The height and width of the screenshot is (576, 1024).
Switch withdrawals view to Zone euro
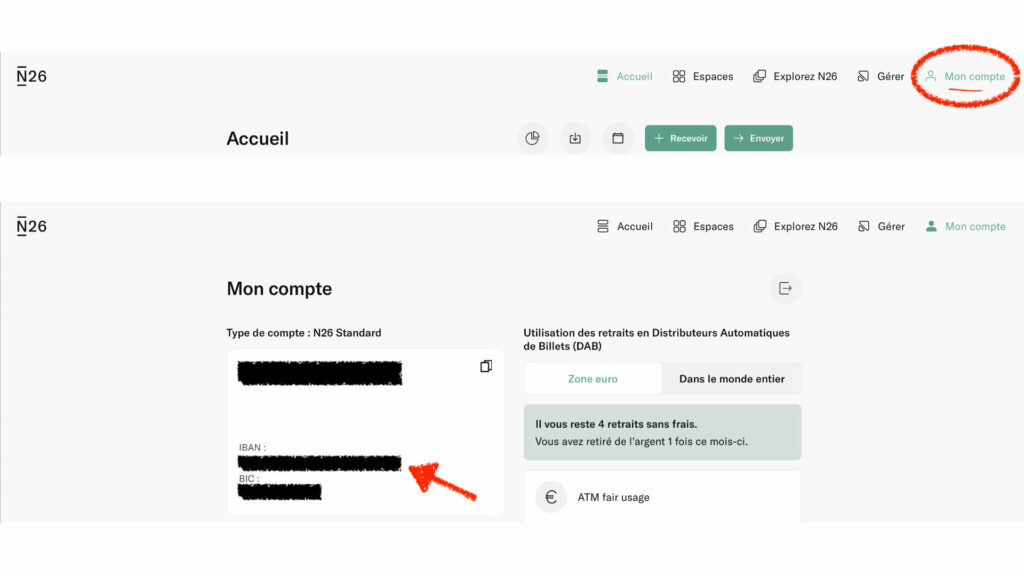[x=592, y=379]
